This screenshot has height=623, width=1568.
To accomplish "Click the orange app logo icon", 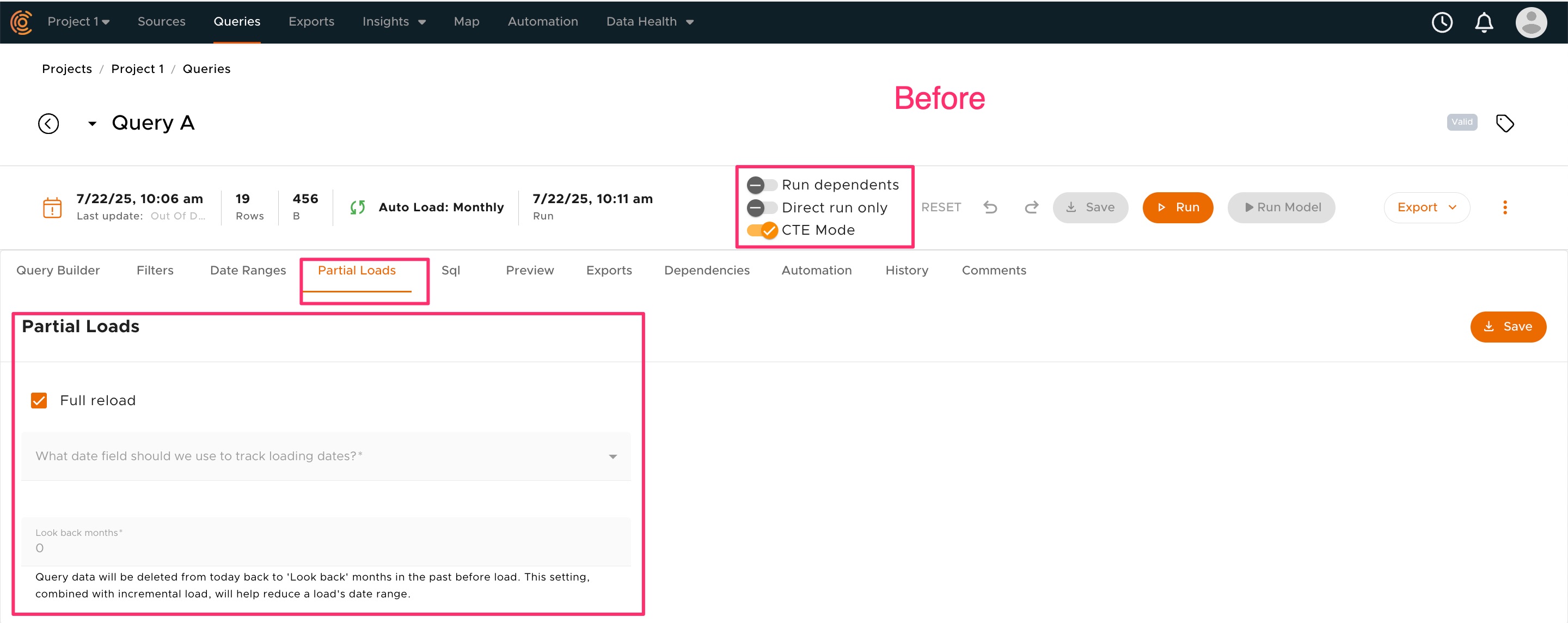I will pos(21,22).
